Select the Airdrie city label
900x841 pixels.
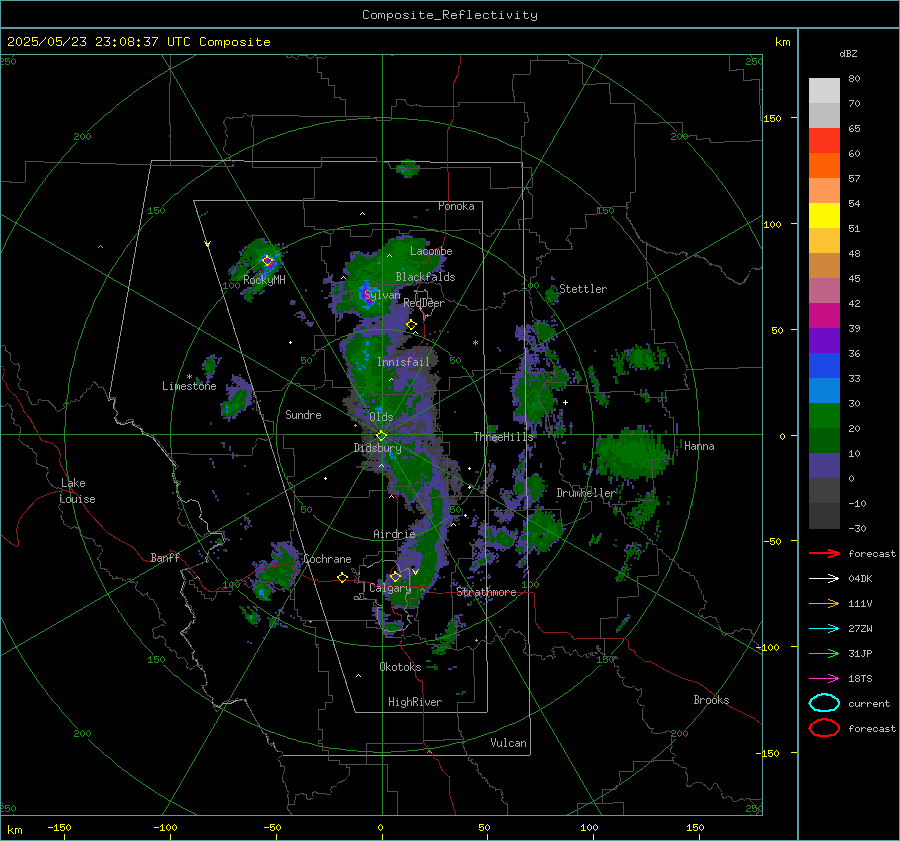click(x=394, y=534)
